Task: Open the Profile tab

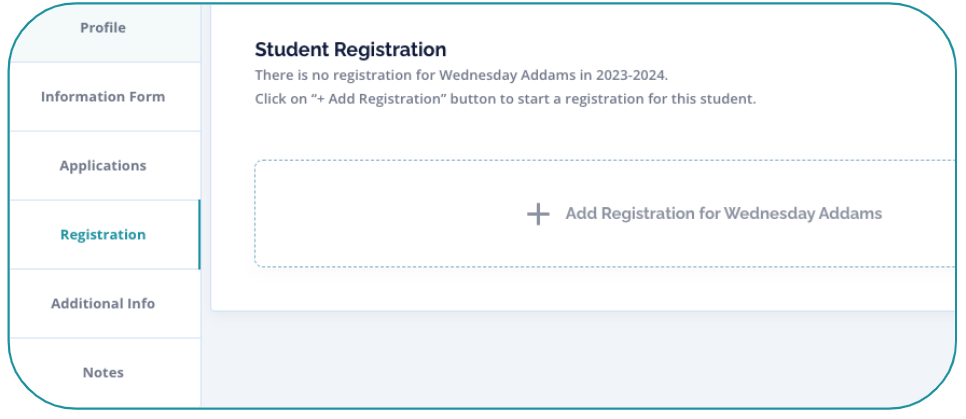Action: click(103, 28)
